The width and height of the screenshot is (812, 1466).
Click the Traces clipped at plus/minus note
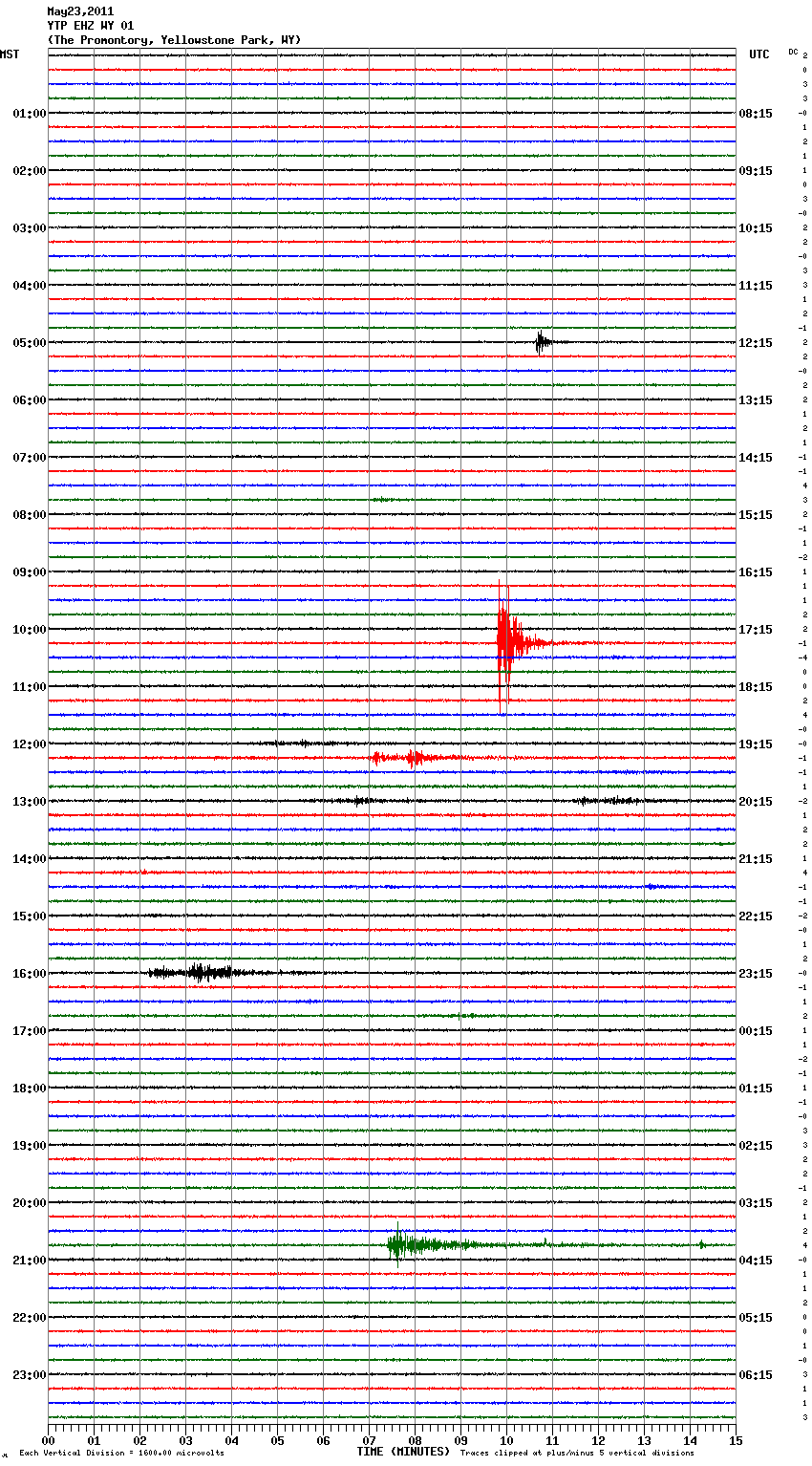pyautogui.click(x=577, y=1453)
